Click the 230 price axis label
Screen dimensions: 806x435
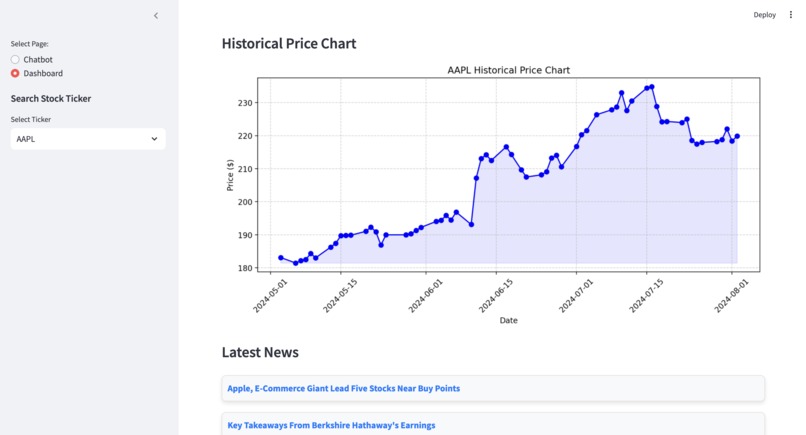coord(245,103)
